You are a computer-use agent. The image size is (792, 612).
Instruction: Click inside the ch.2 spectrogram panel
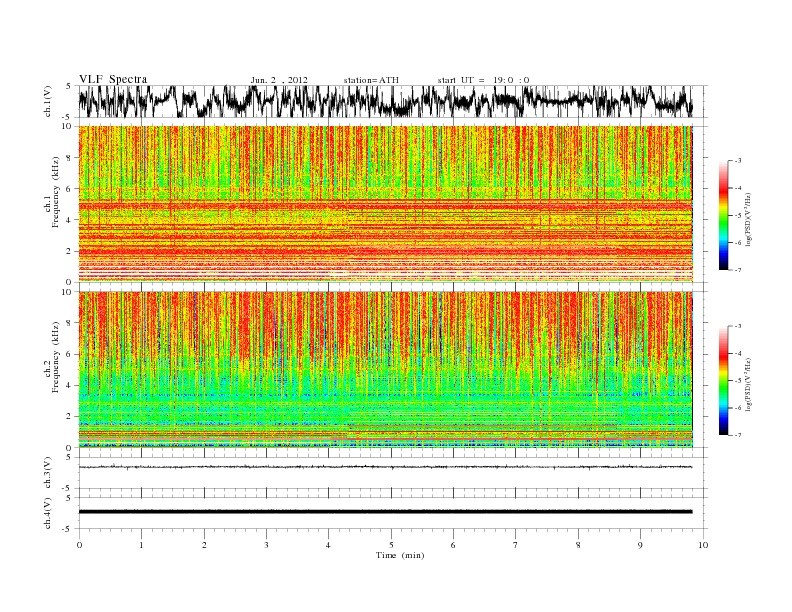[x=385, y=369]
